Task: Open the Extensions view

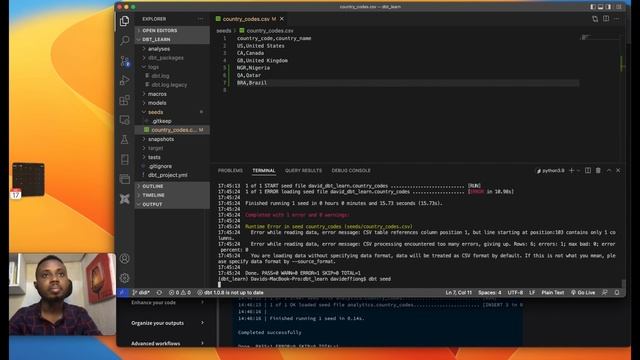Action: pyautogui.click(x=124, y=100)
